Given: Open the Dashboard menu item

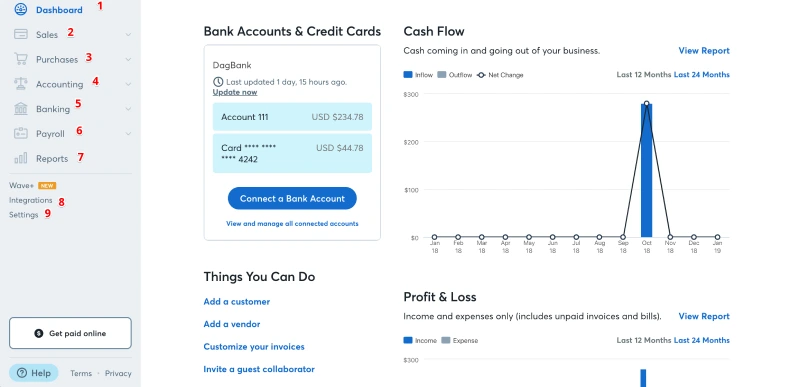Looking at the screenshot, I should click(x=59, y=10).
